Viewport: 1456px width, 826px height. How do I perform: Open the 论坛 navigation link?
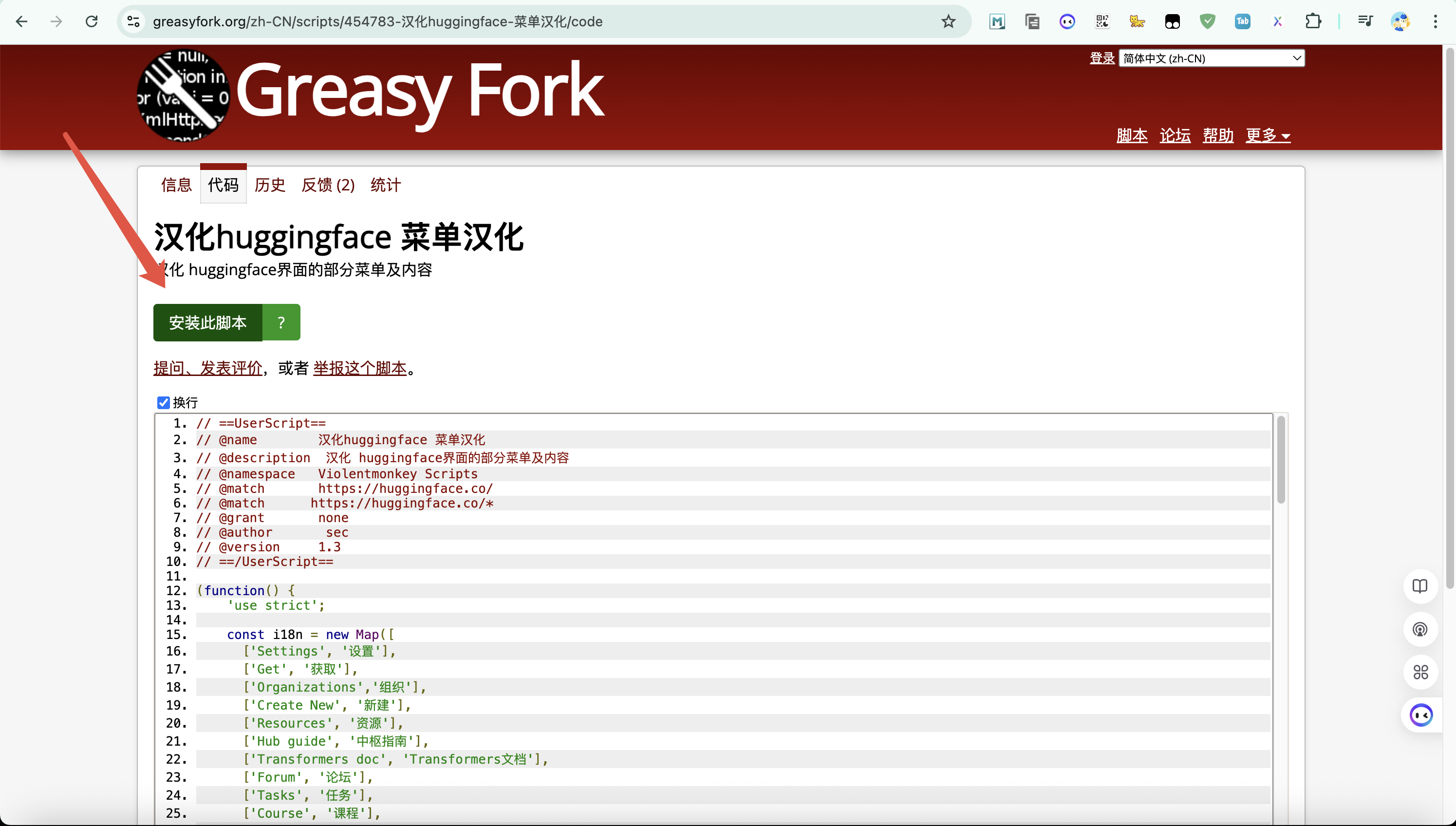[x=1175, y=135]
